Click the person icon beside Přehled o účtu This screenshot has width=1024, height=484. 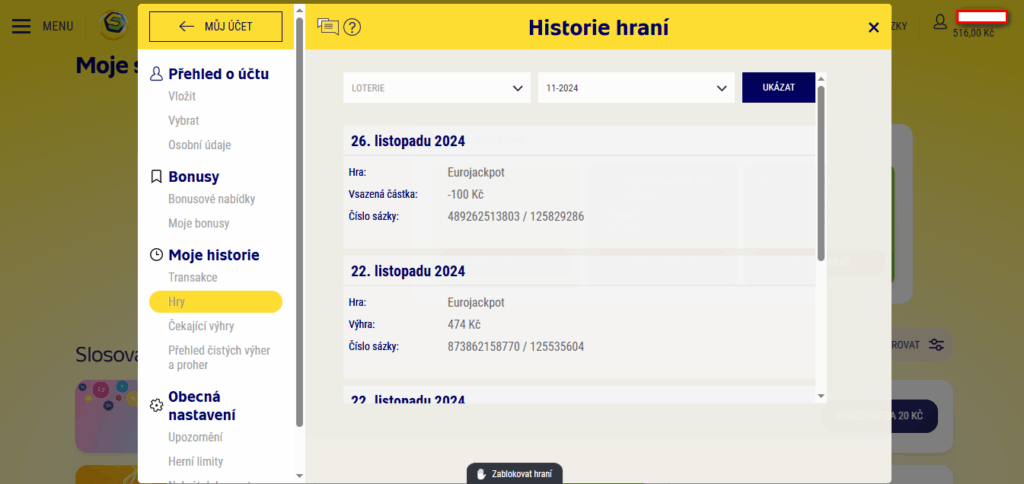156,74
